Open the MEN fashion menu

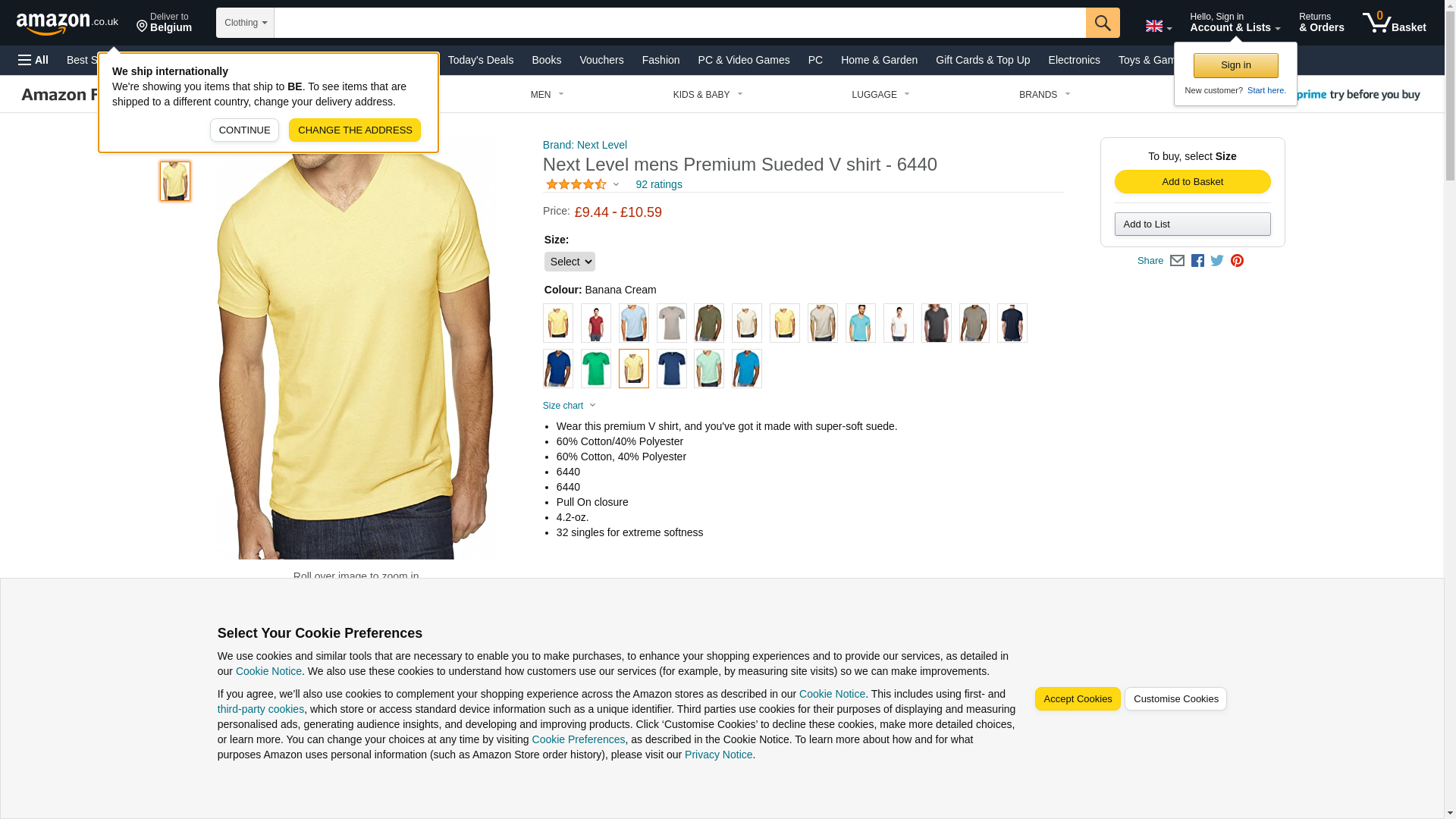tap(547, 95)
